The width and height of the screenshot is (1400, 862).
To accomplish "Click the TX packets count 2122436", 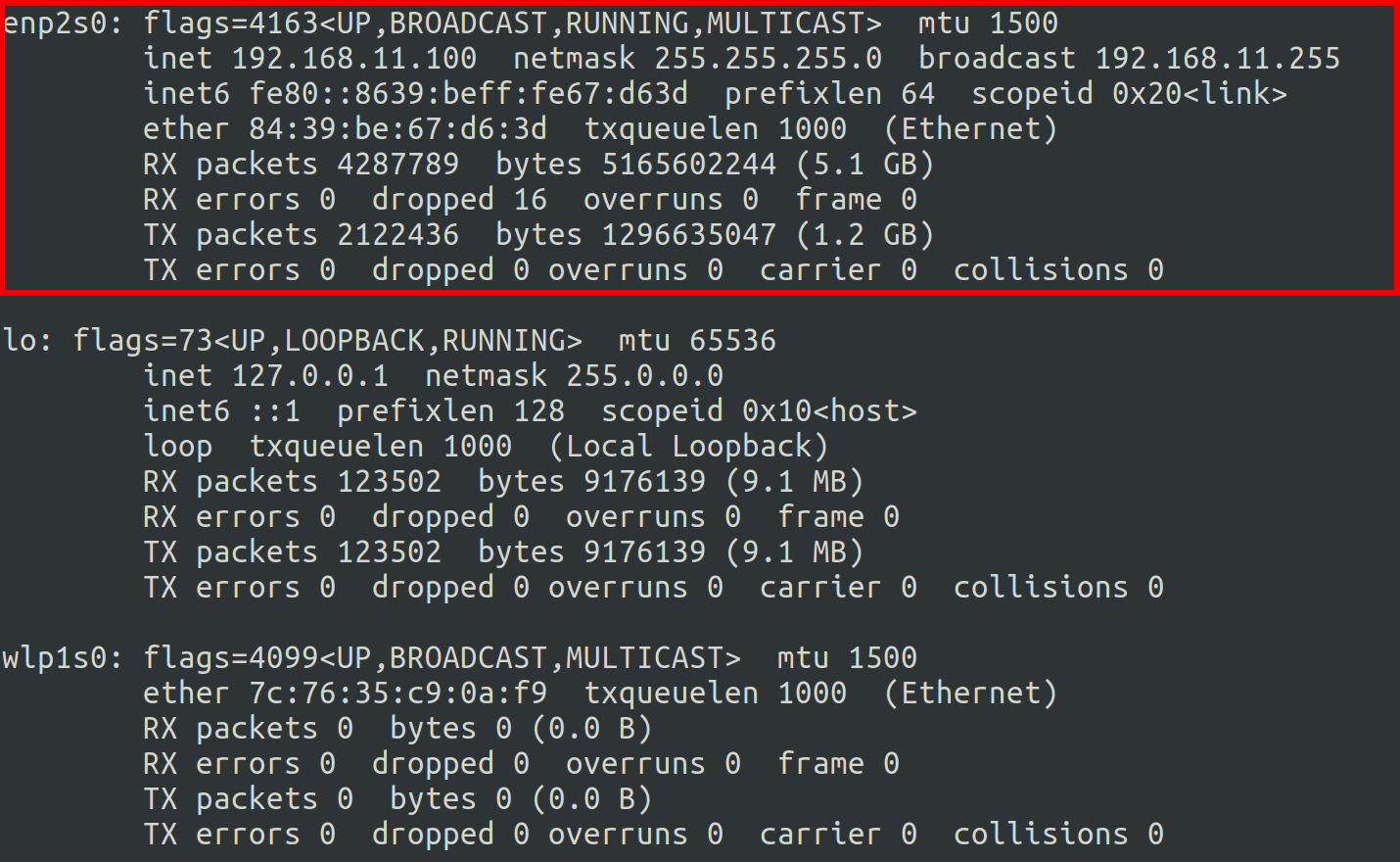I will (x=397, y=235).
